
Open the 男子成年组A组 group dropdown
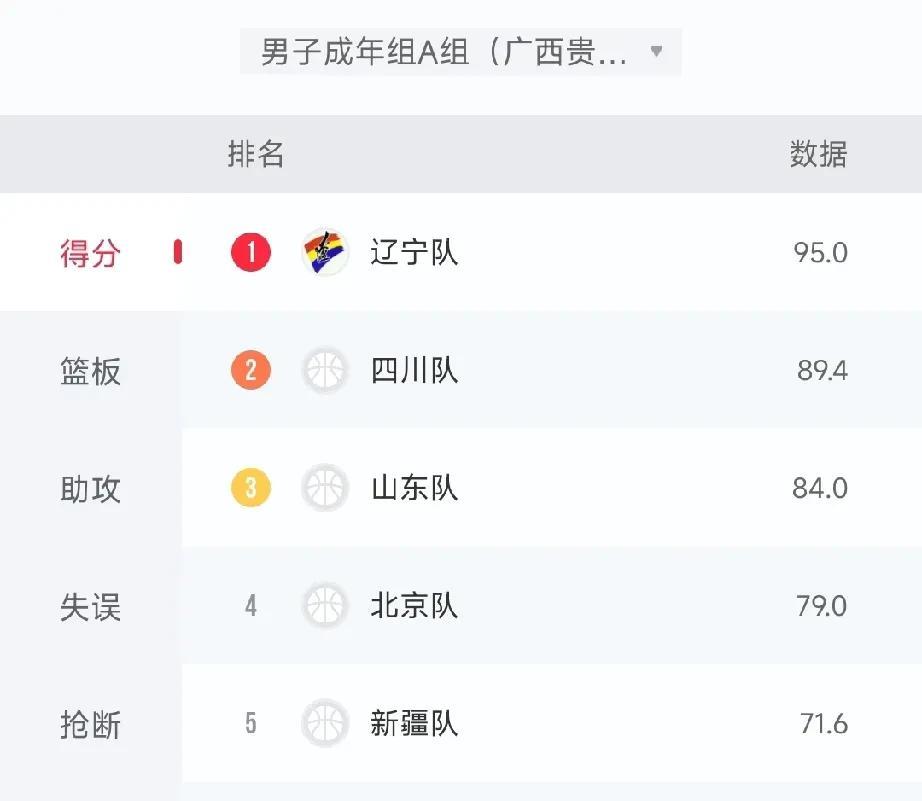460,52
